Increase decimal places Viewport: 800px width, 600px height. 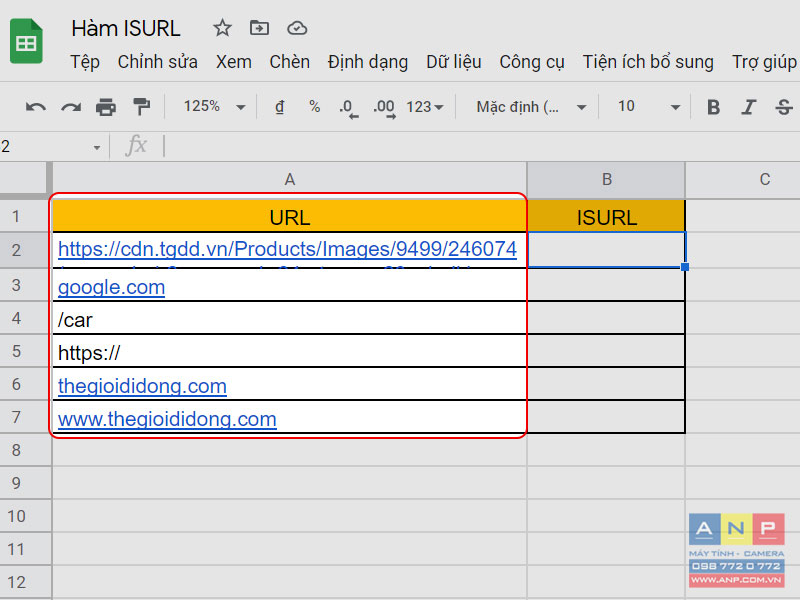[x=384, y=108]
